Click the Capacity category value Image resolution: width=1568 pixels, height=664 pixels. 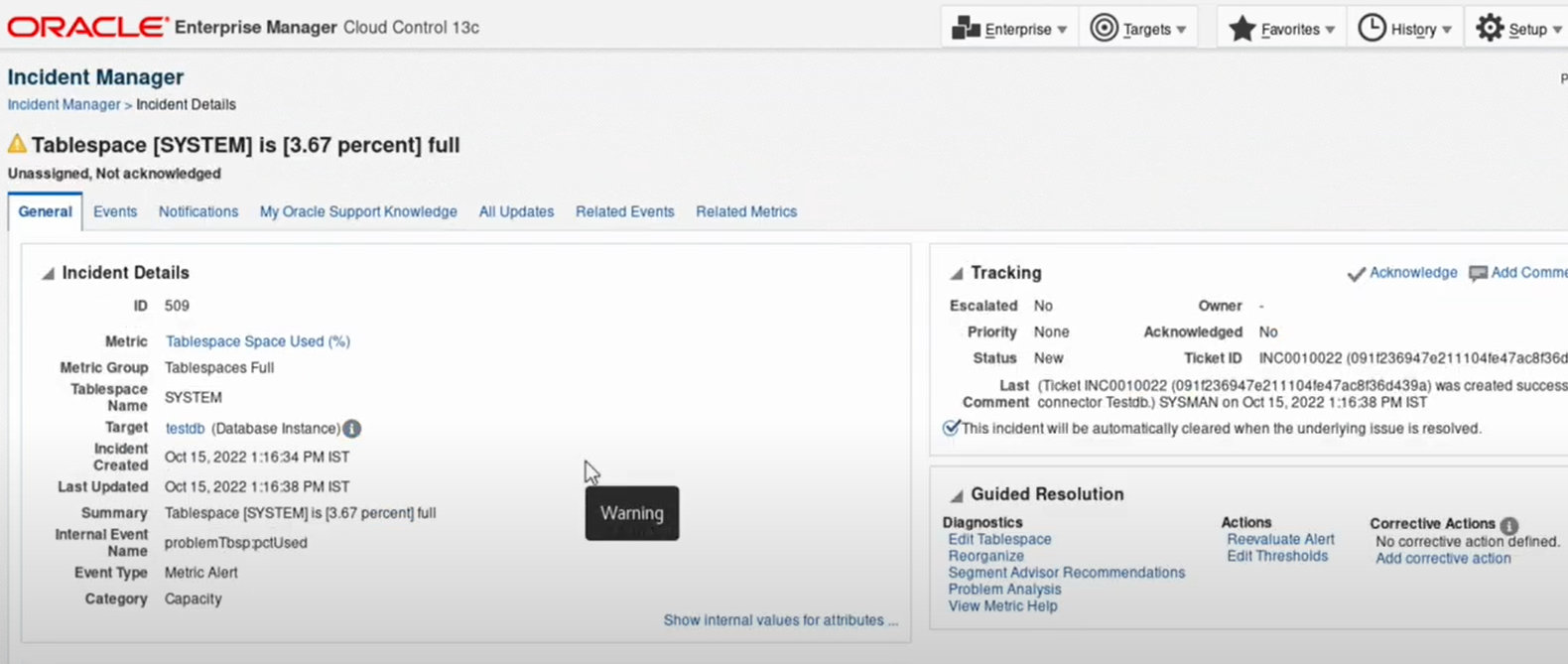click(194, 599)
